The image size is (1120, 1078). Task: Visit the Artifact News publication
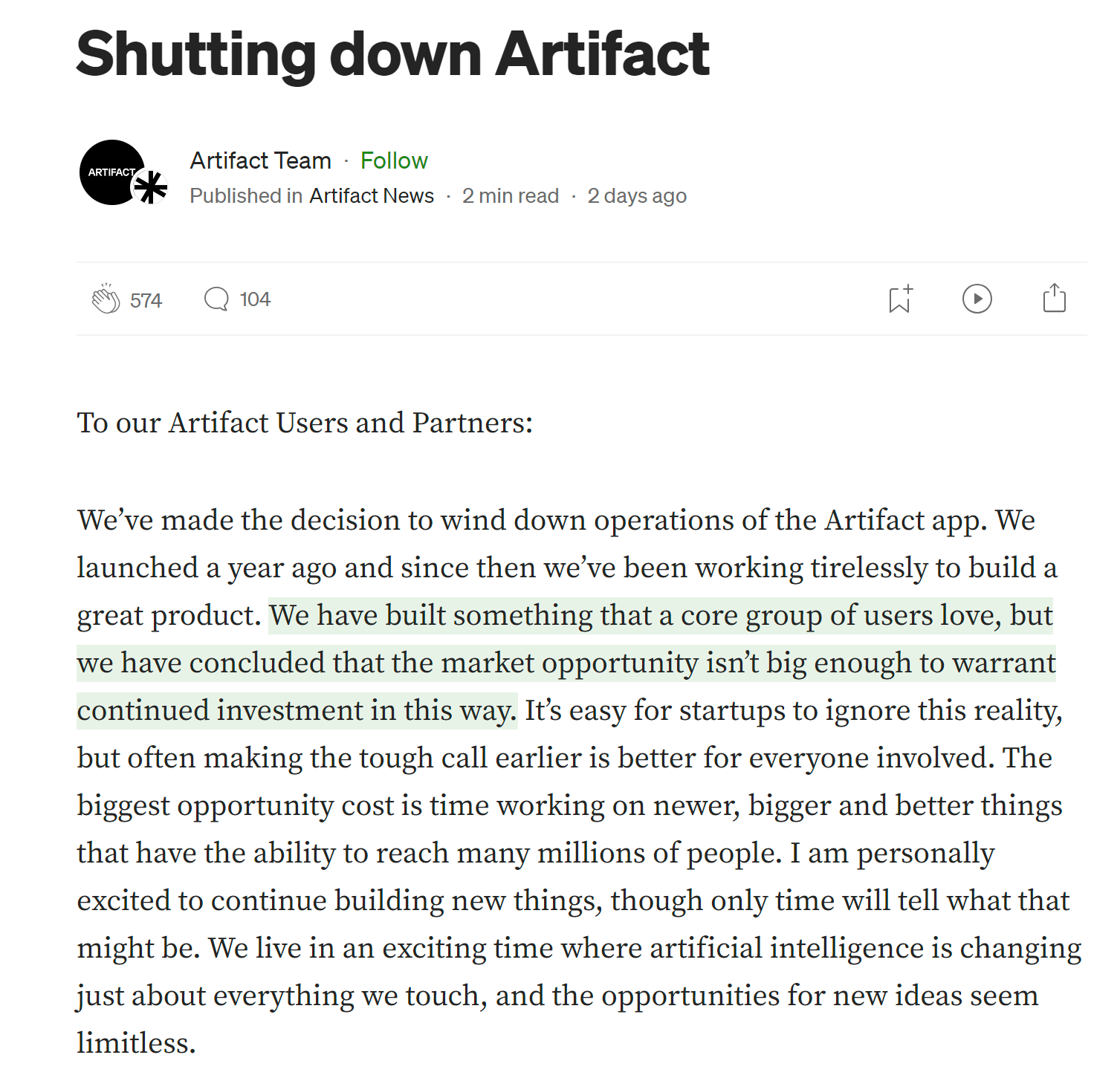[x=372, y=195]
